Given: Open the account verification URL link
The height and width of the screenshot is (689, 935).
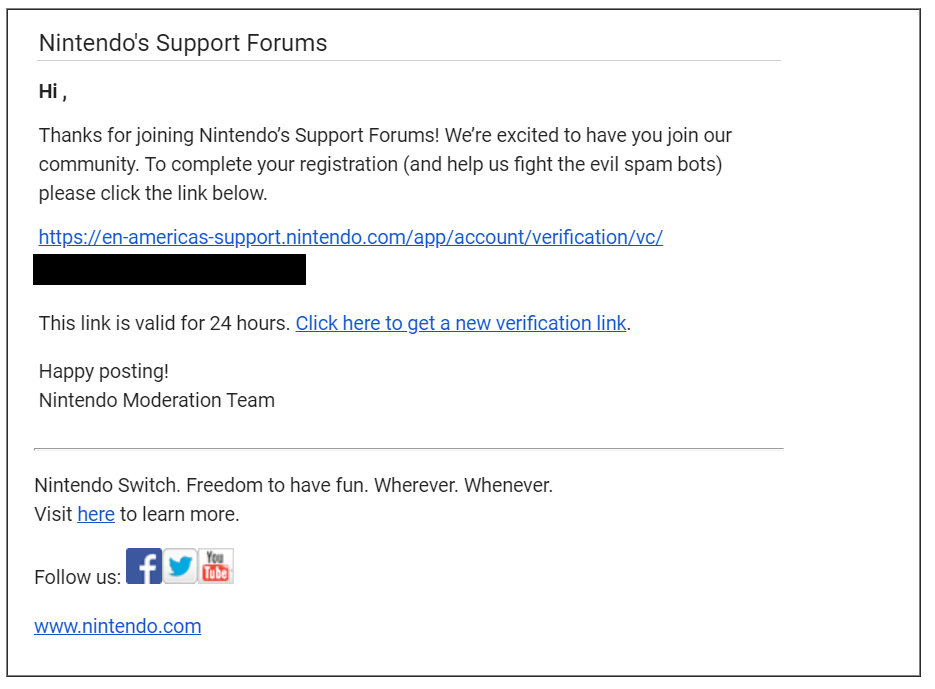Looking at the screenshot, I should click(x=350, y=237).
